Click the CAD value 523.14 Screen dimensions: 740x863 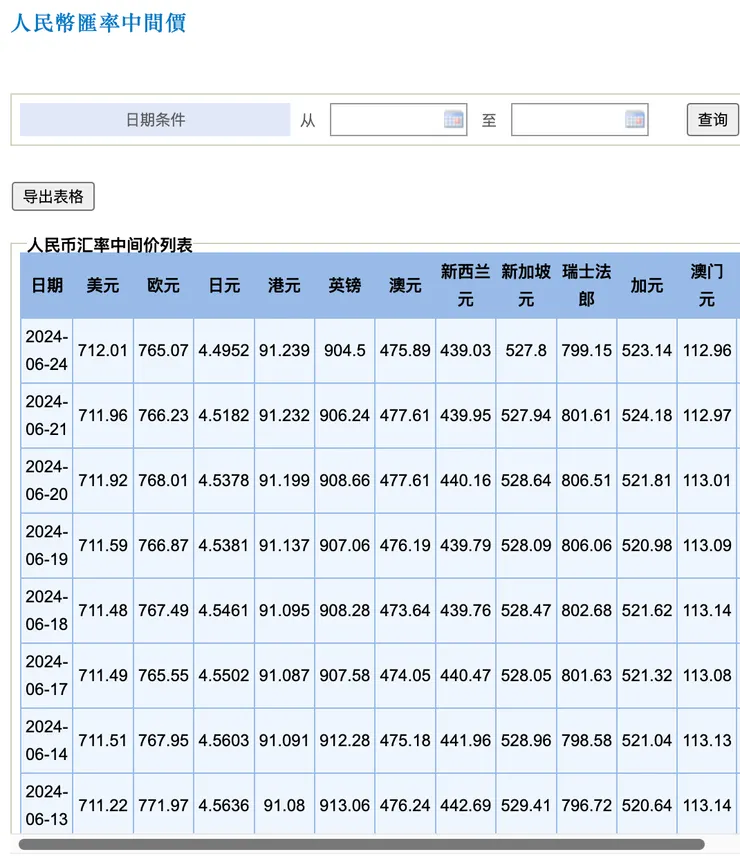point(647,350)
